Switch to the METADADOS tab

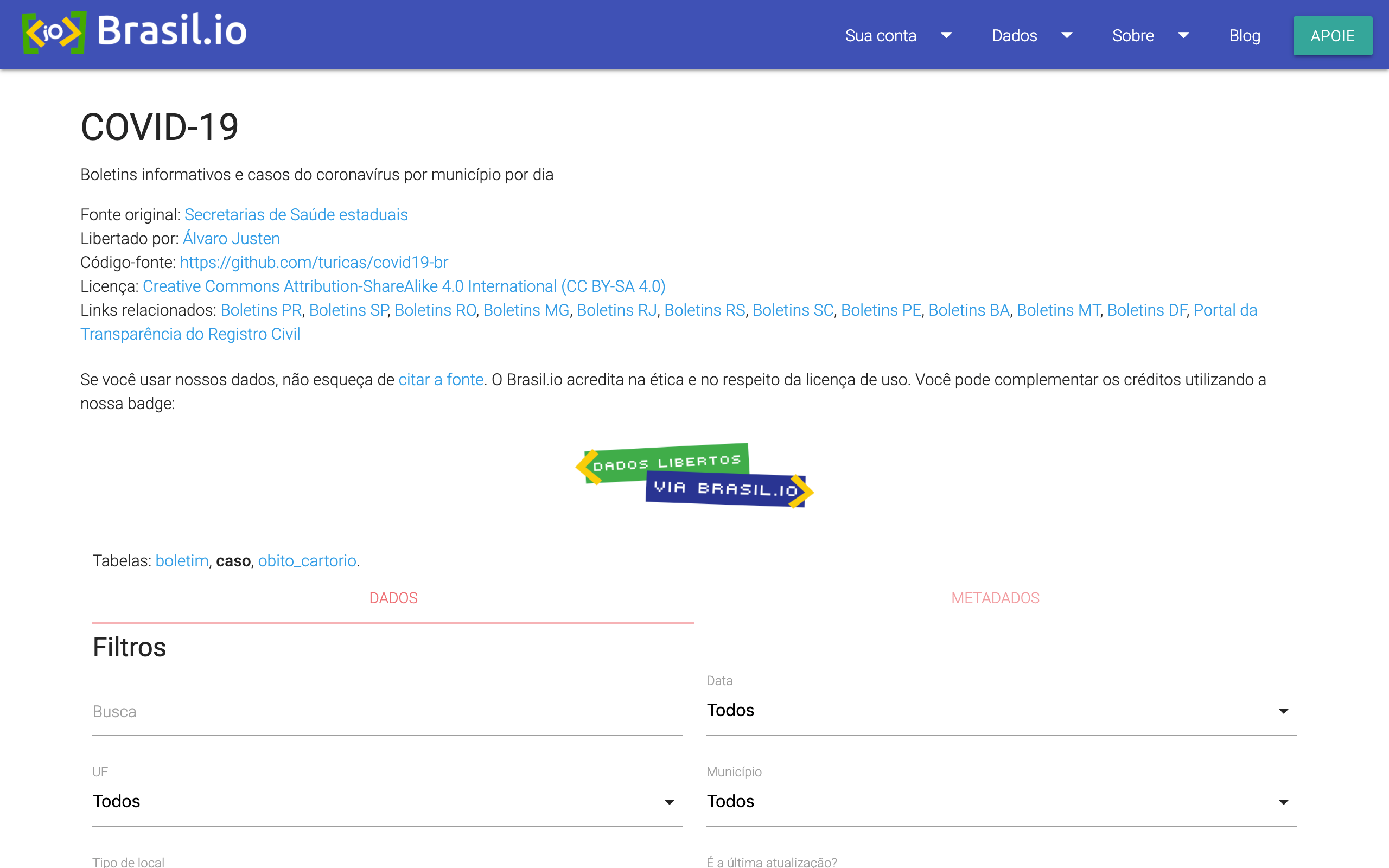pyautogui.click(x=995, y=598)
